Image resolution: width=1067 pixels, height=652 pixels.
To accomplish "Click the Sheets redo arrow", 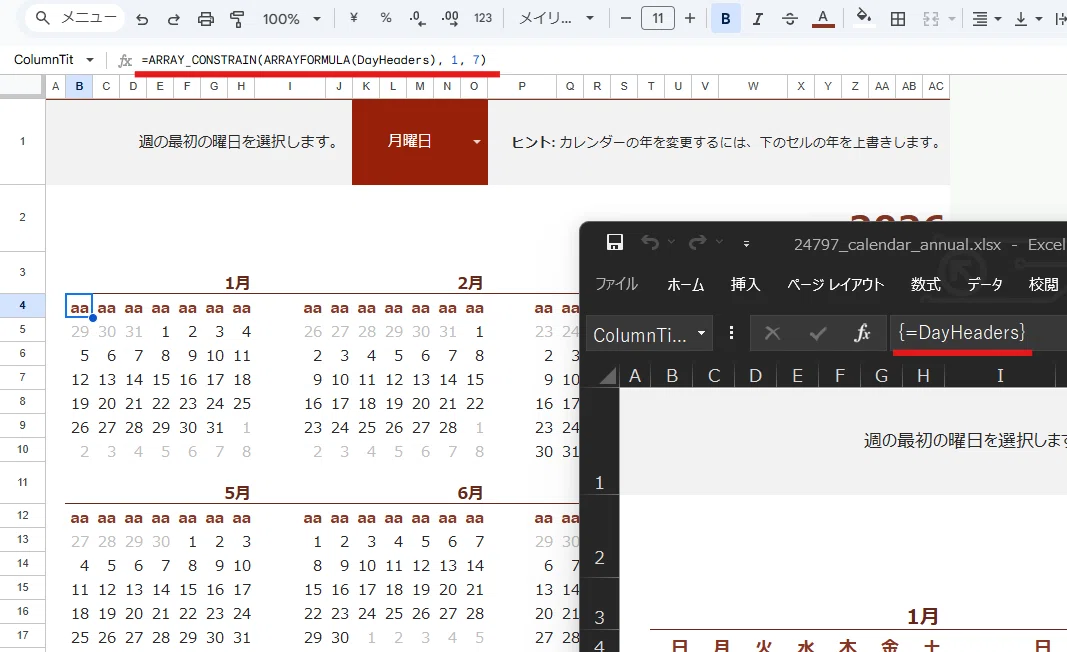I will coord(174,19).
